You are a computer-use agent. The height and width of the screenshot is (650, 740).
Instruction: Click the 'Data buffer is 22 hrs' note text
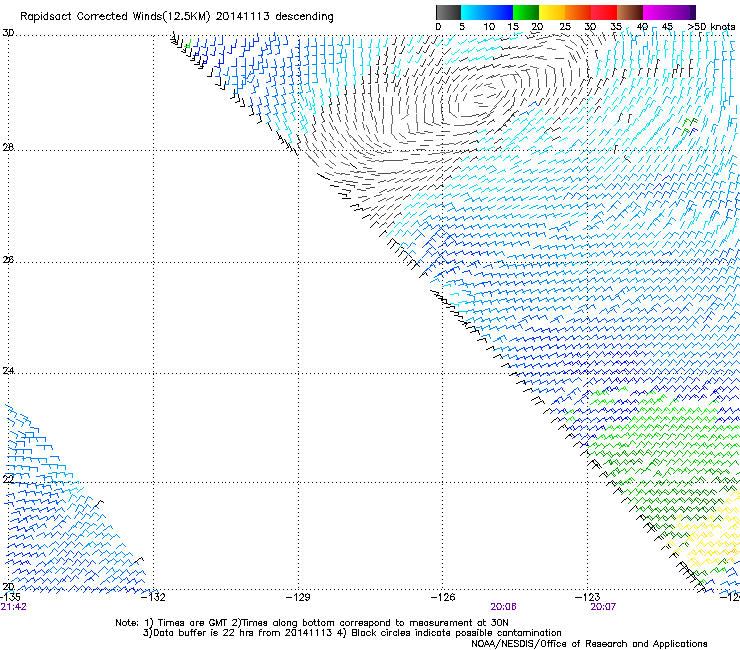point(203,633)
